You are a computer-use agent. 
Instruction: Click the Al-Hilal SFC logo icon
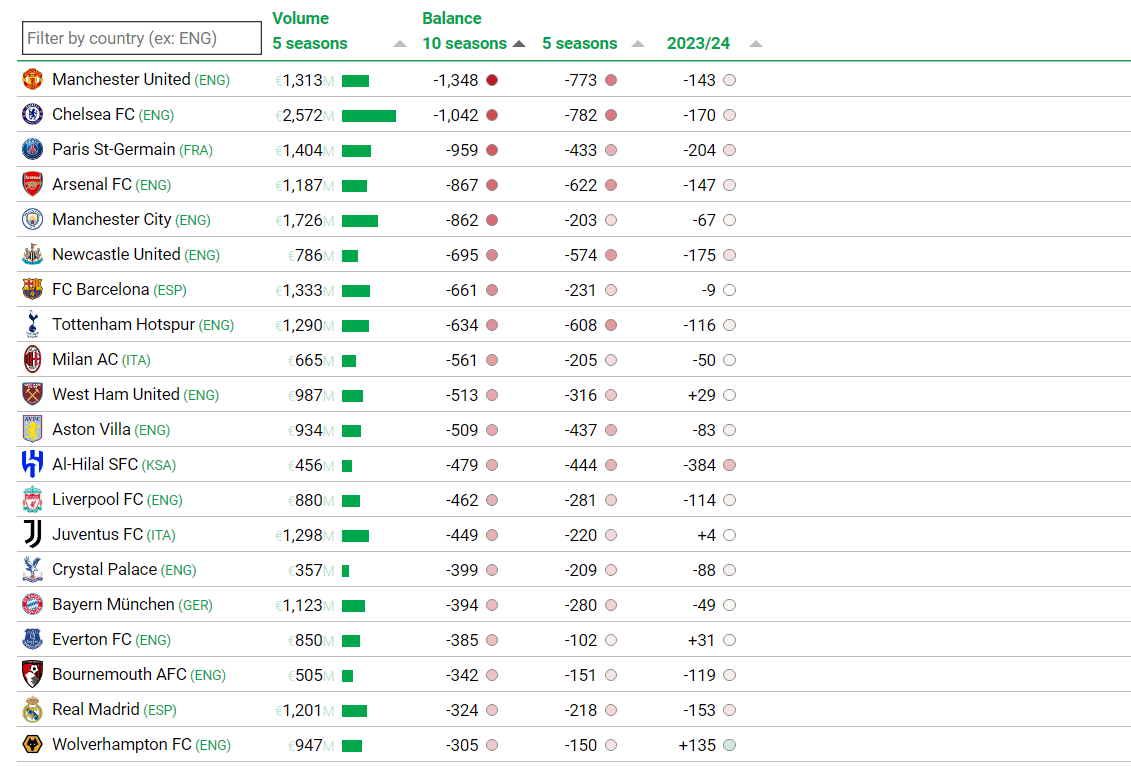[x=32, y=465]
